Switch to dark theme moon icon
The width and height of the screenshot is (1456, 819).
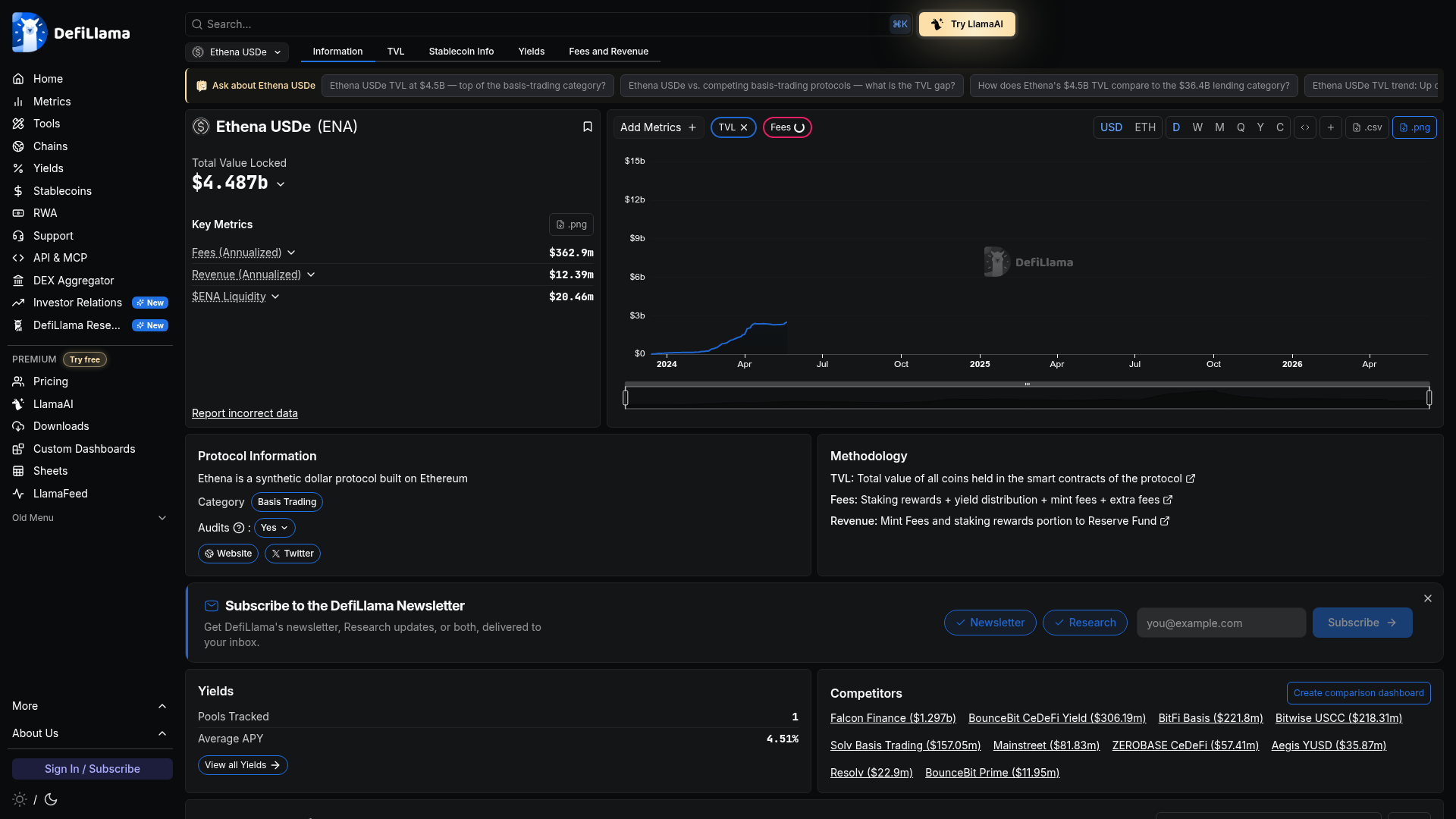[51, 799]
